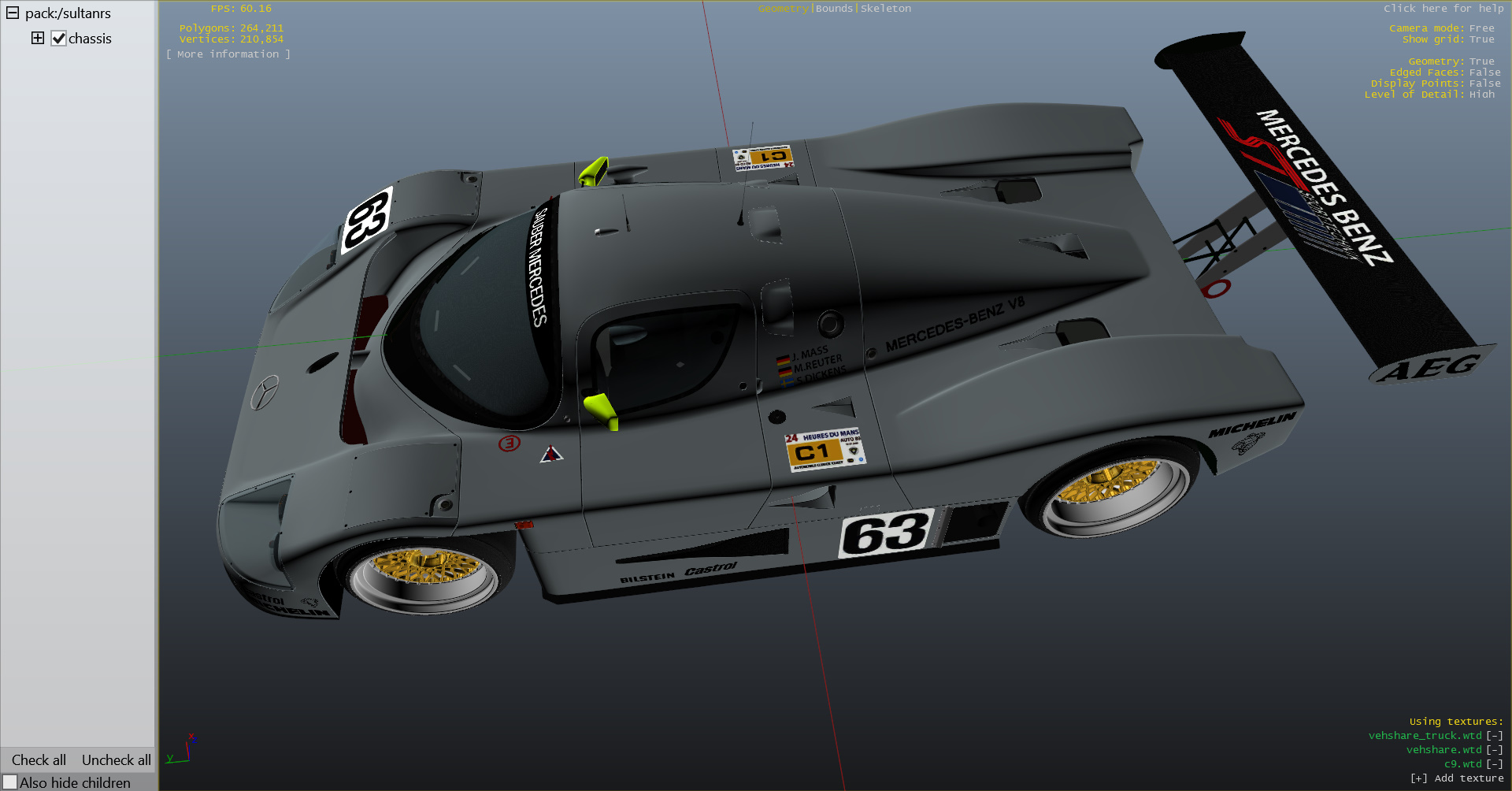Collapse the pack:/sultanrs tree node

[x=13, y=13]
